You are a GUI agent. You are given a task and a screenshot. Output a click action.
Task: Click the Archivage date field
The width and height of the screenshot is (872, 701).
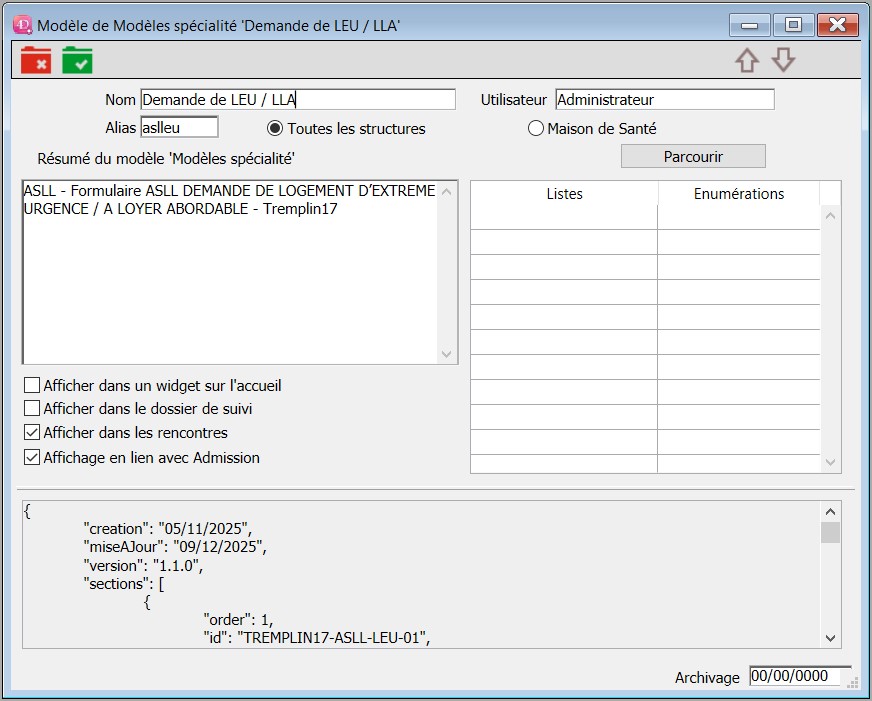(799, 676)
